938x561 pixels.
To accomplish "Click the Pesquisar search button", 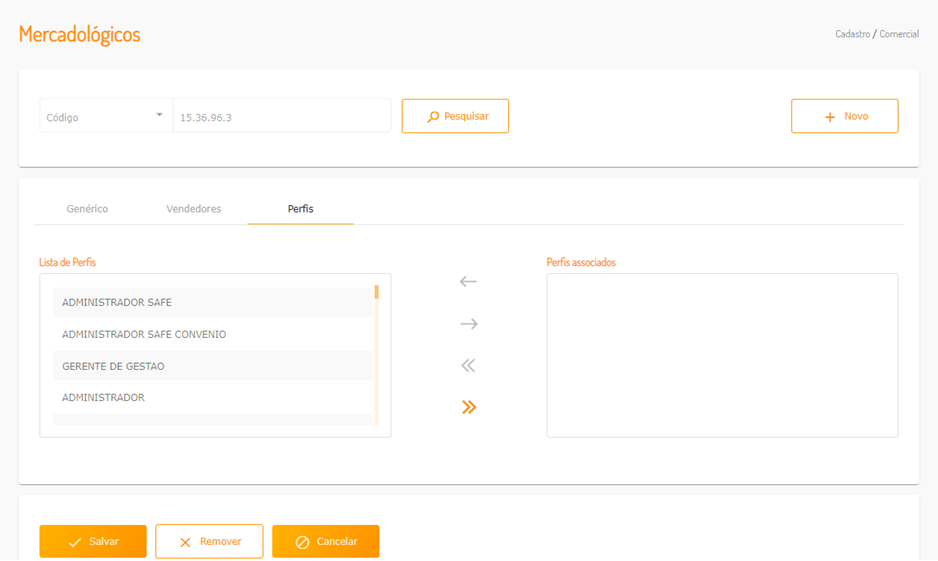I will [x=455, y=116].
